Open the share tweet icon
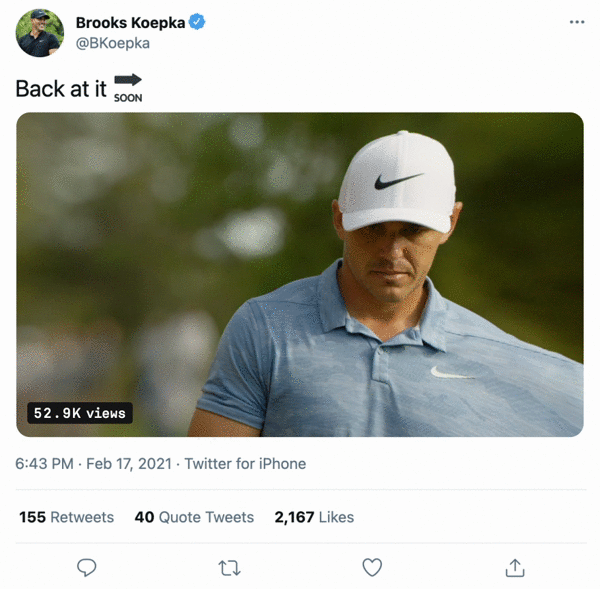600x589 pixels. (x=515, y=568)
